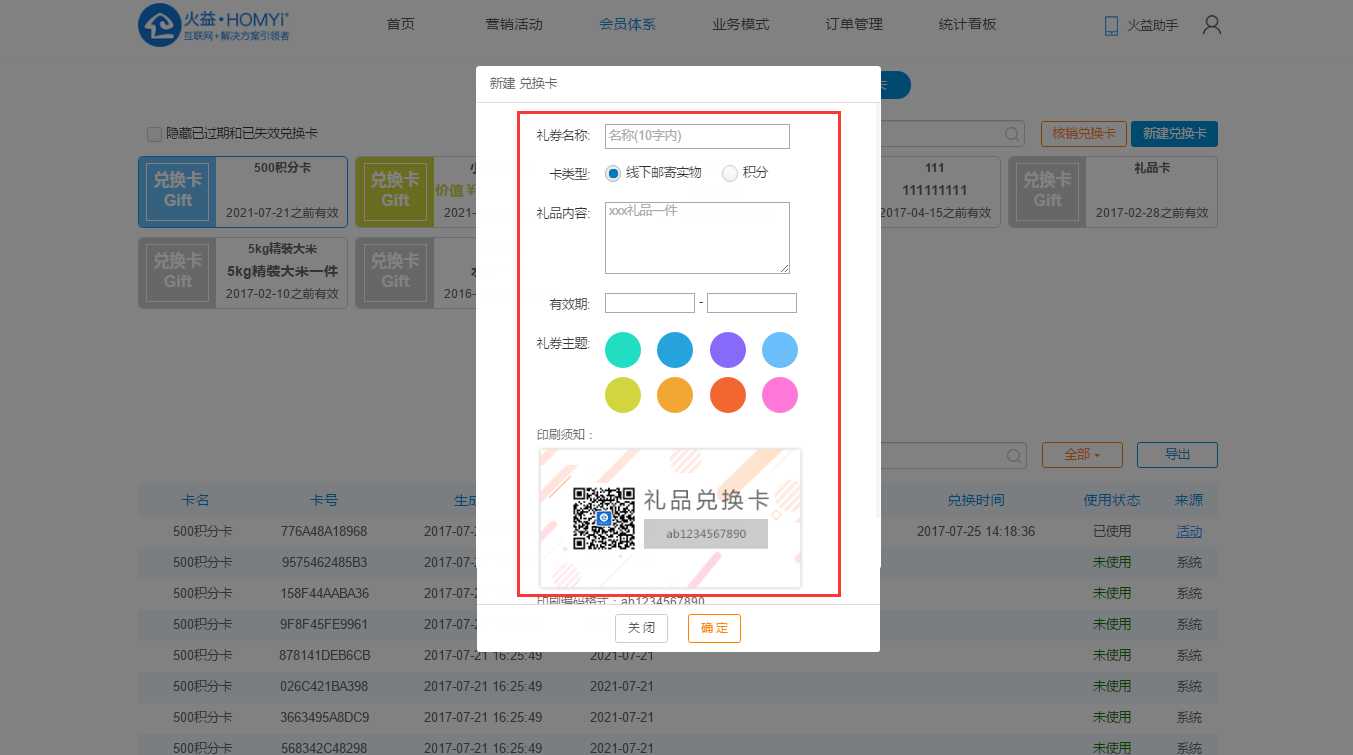The height and width of the screenshot is (755, 1353).
Task: Click the 确定 button
Action: click(714, 628)
